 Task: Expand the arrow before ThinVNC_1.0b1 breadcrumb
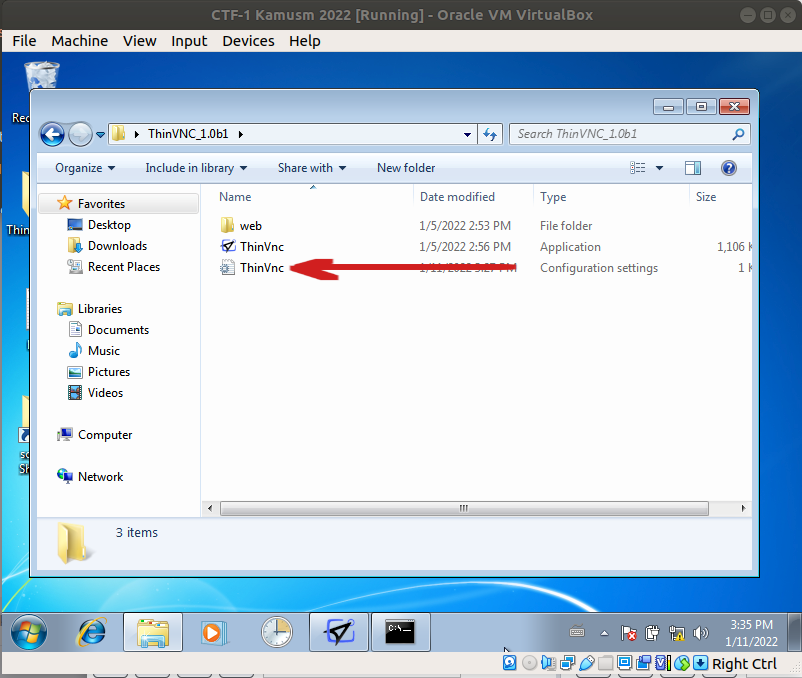[x=137, y=134]
